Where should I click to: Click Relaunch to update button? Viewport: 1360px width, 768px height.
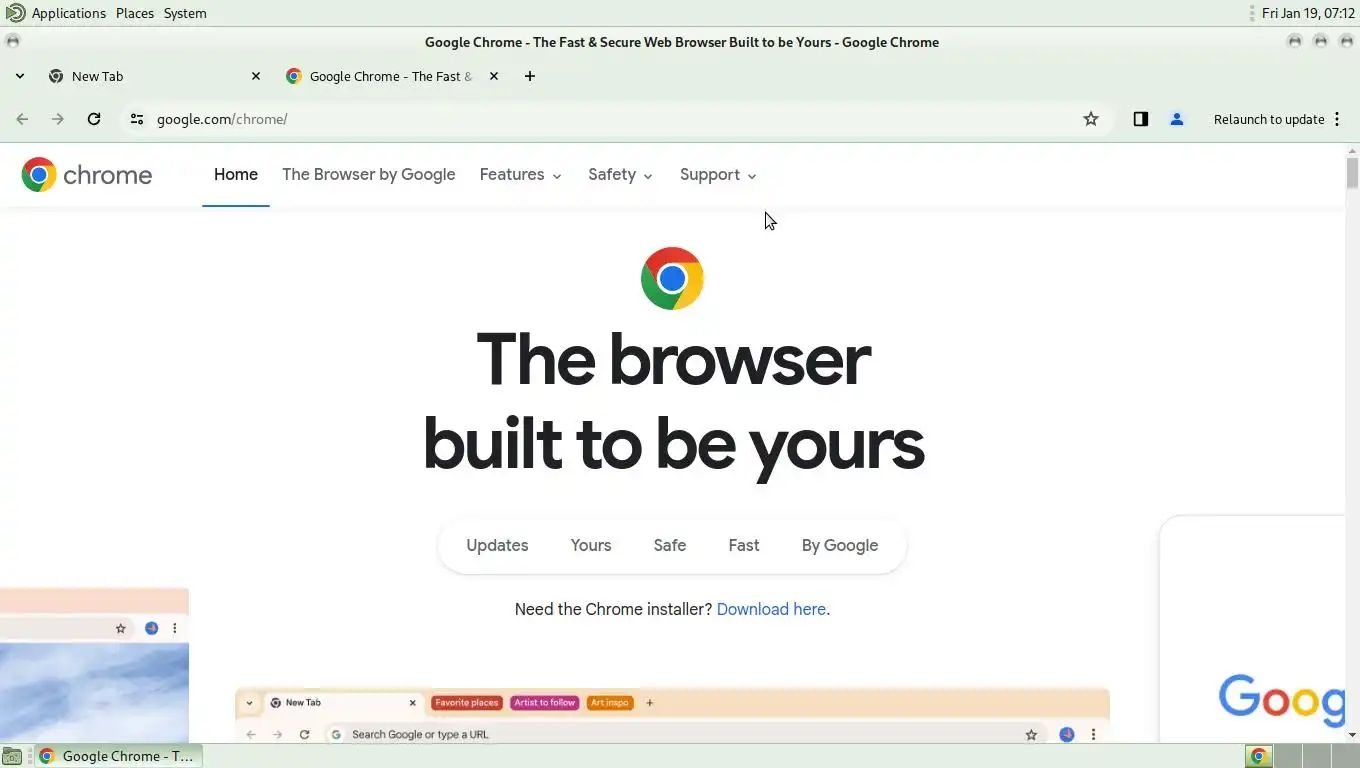pyautogui.click(x=1269, y=119)
